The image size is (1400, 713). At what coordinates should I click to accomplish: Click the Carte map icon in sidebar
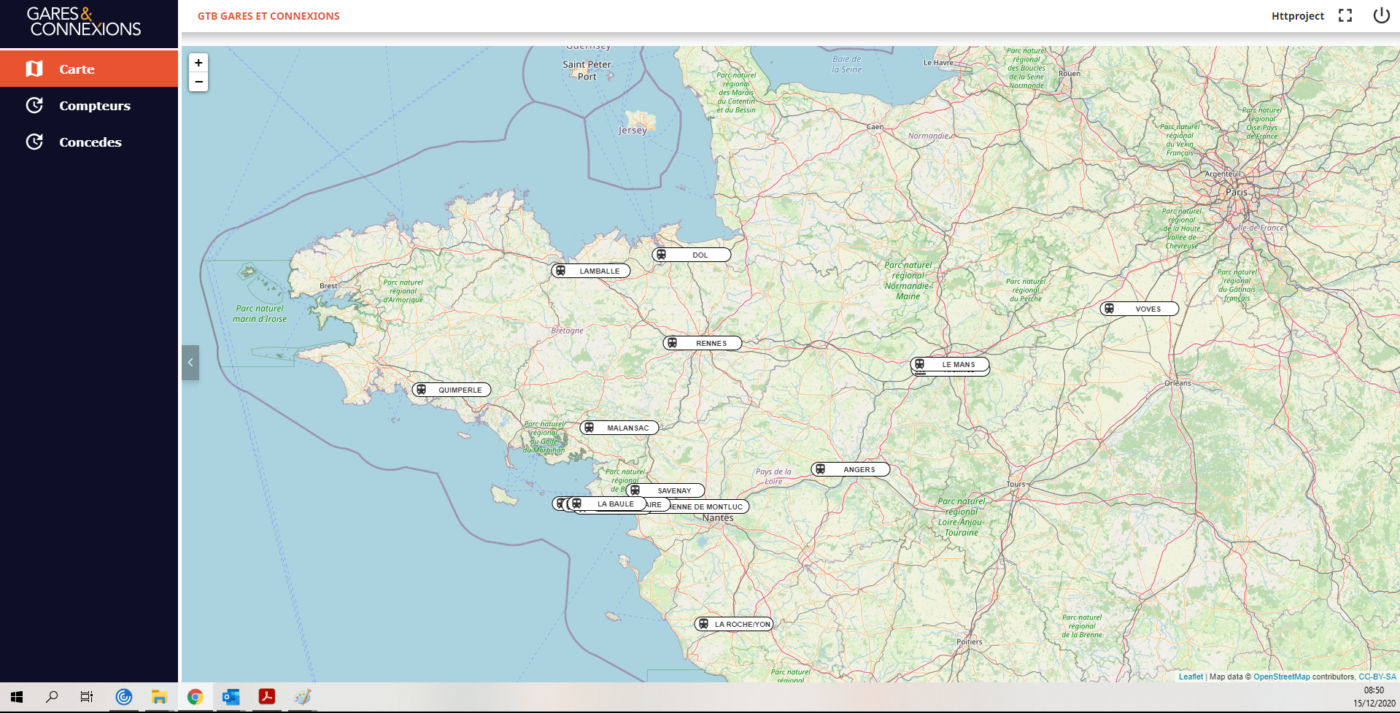tap(34, 69)
